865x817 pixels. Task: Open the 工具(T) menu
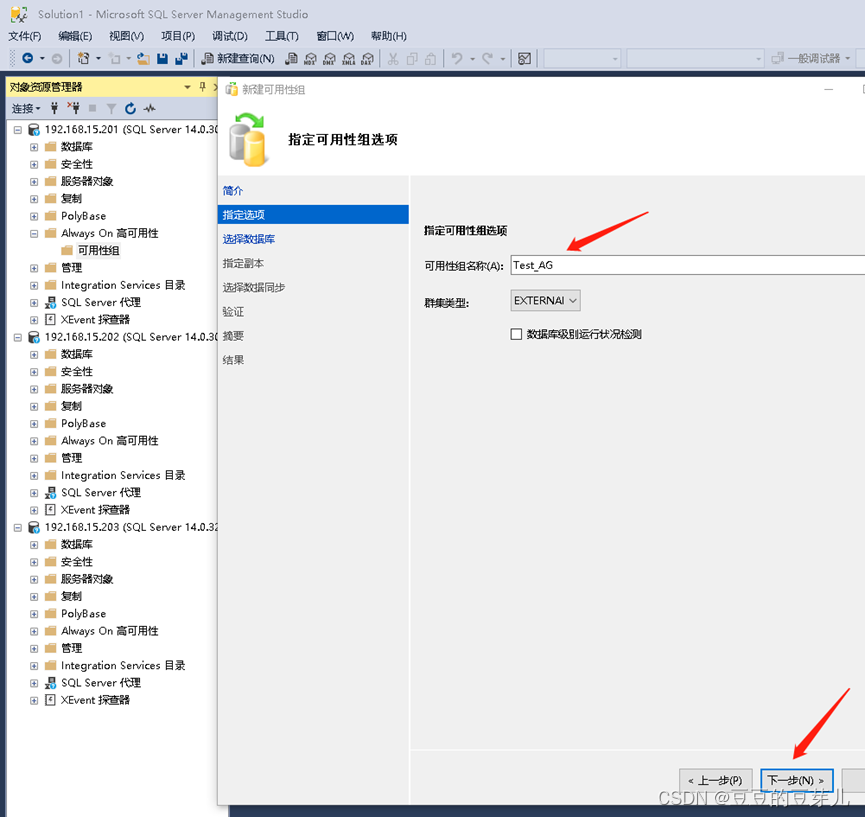(x=281, y=36)
